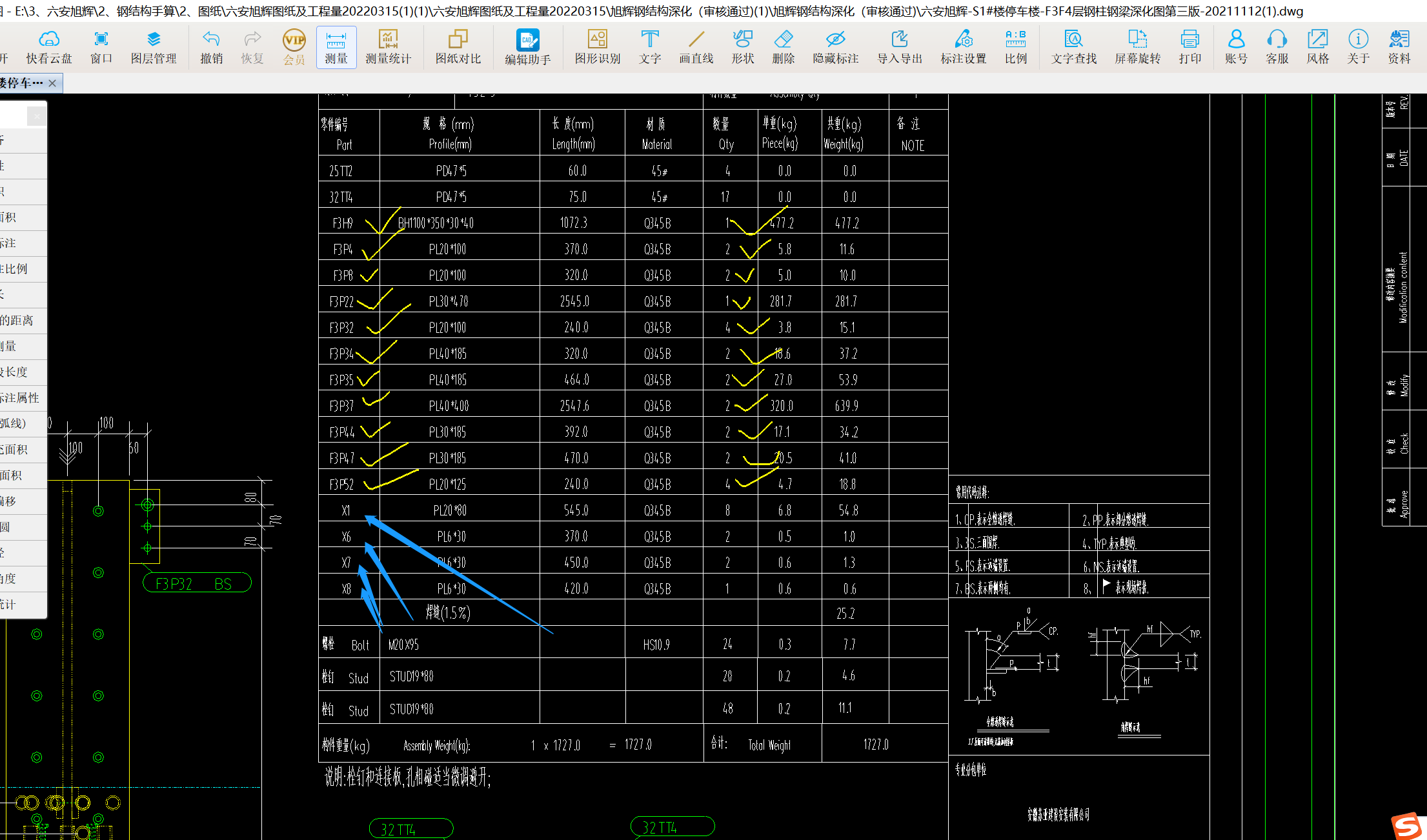
Task: Click the M20X95 bolt specification
Action: [x=403, y=645]
